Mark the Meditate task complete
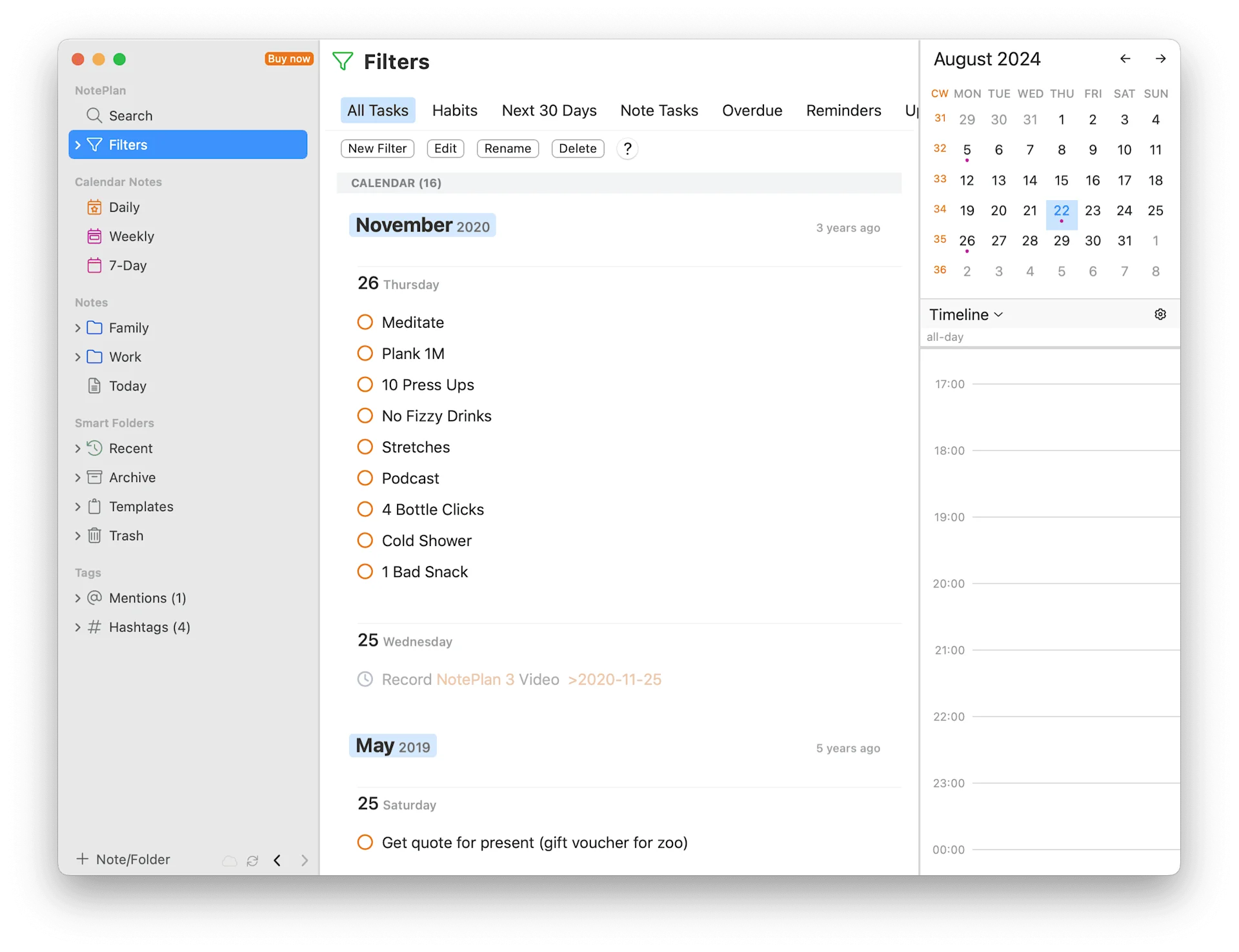The height and width of the screenshot is (952, 1239). click(x=365, y=321)
